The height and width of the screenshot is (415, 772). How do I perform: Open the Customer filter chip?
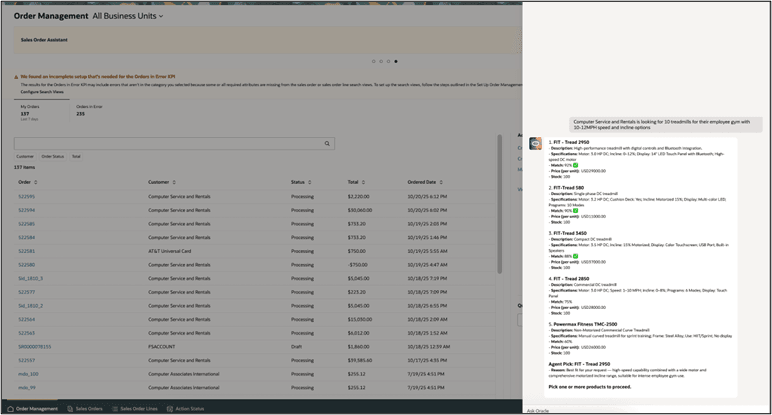pyautogui.click(x=25, y=157)
